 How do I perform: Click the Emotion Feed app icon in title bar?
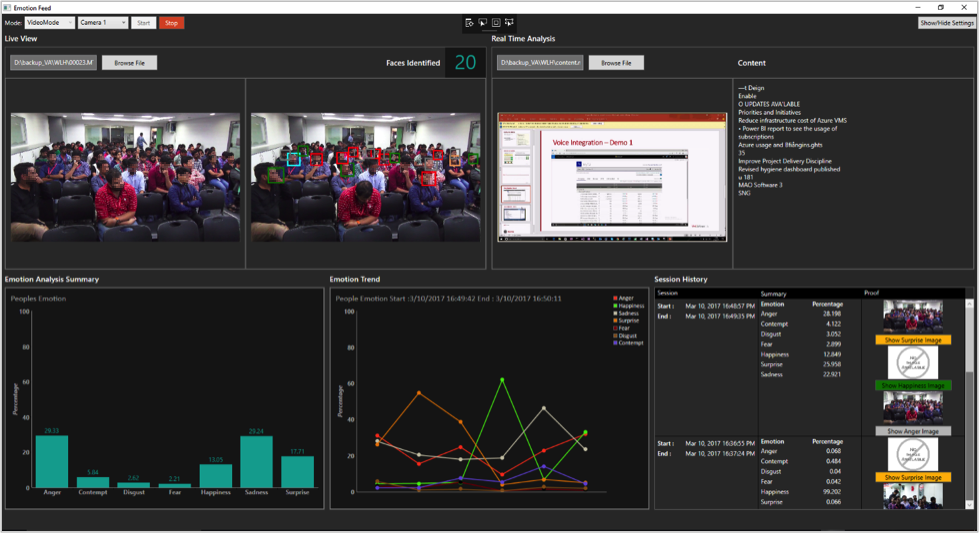click(x=7, y=7)
